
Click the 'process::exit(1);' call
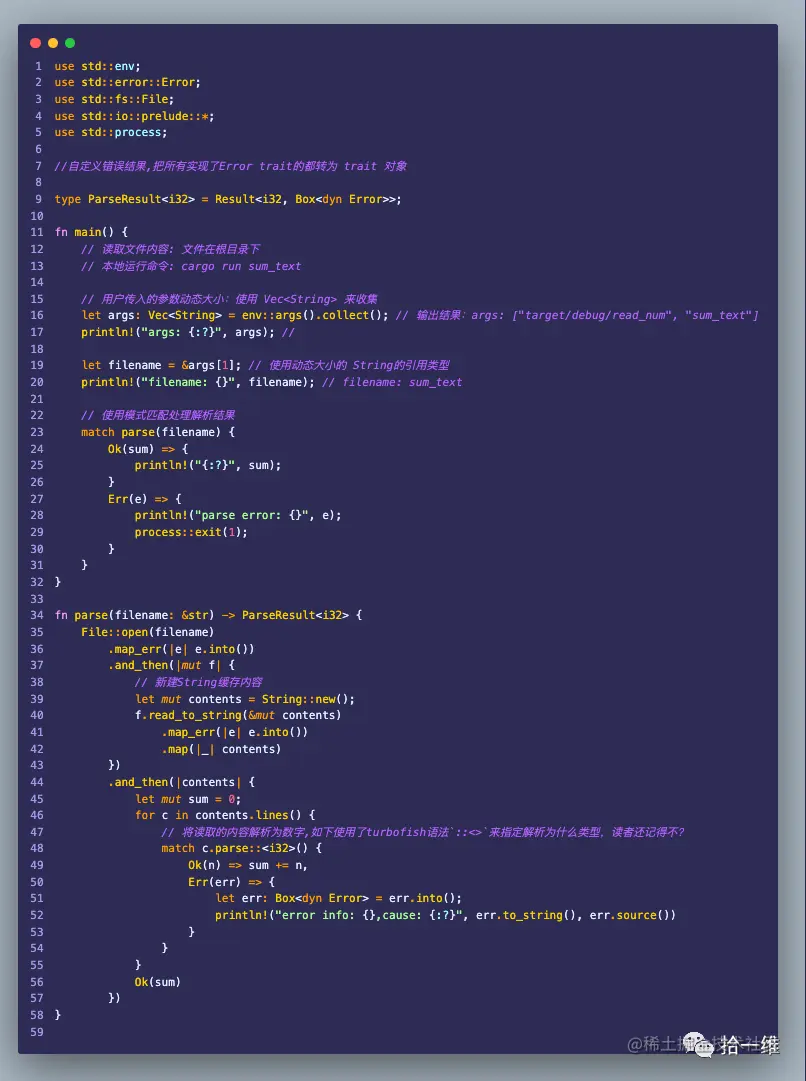[x=191, y=532]
